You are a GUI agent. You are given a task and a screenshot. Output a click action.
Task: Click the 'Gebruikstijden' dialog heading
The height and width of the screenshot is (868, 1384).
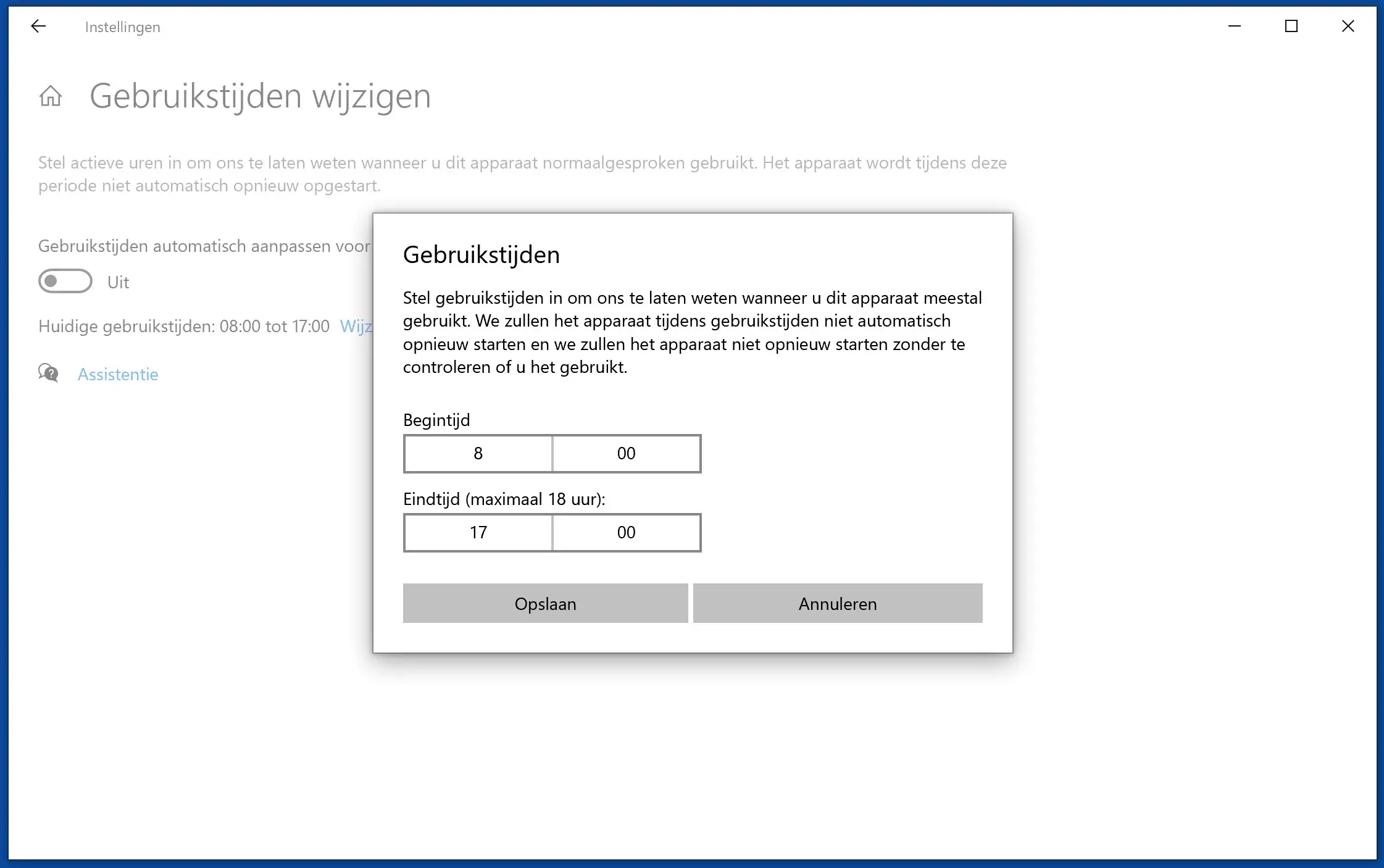click(481, 254)
